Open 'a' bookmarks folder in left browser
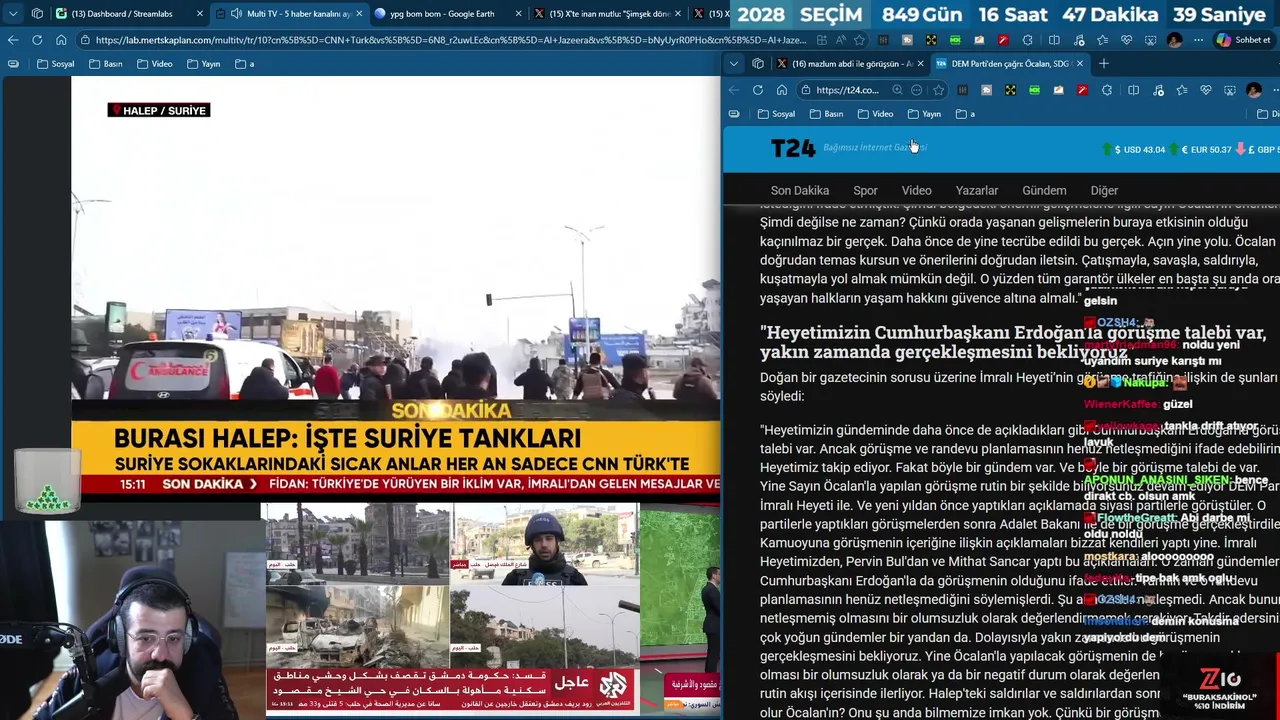Viewport: 1280px width, 720px height. 245,64
